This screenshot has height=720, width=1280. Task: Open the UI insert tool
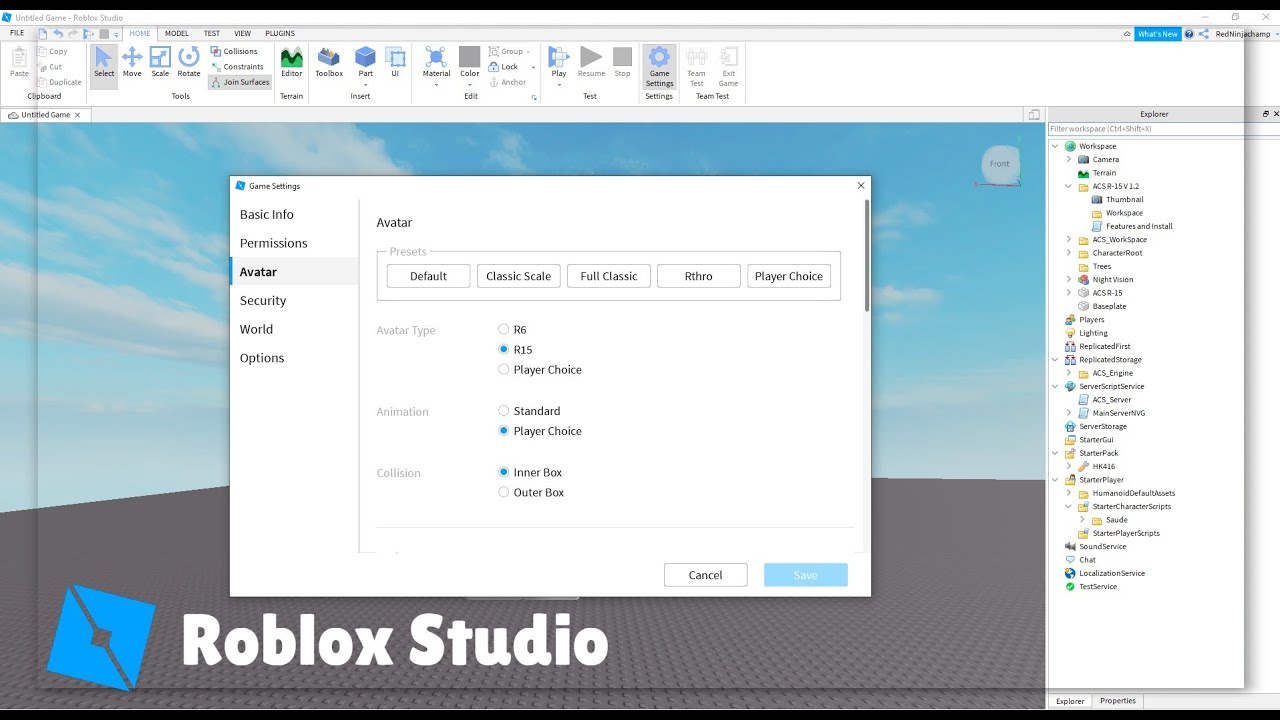point(395,62)
